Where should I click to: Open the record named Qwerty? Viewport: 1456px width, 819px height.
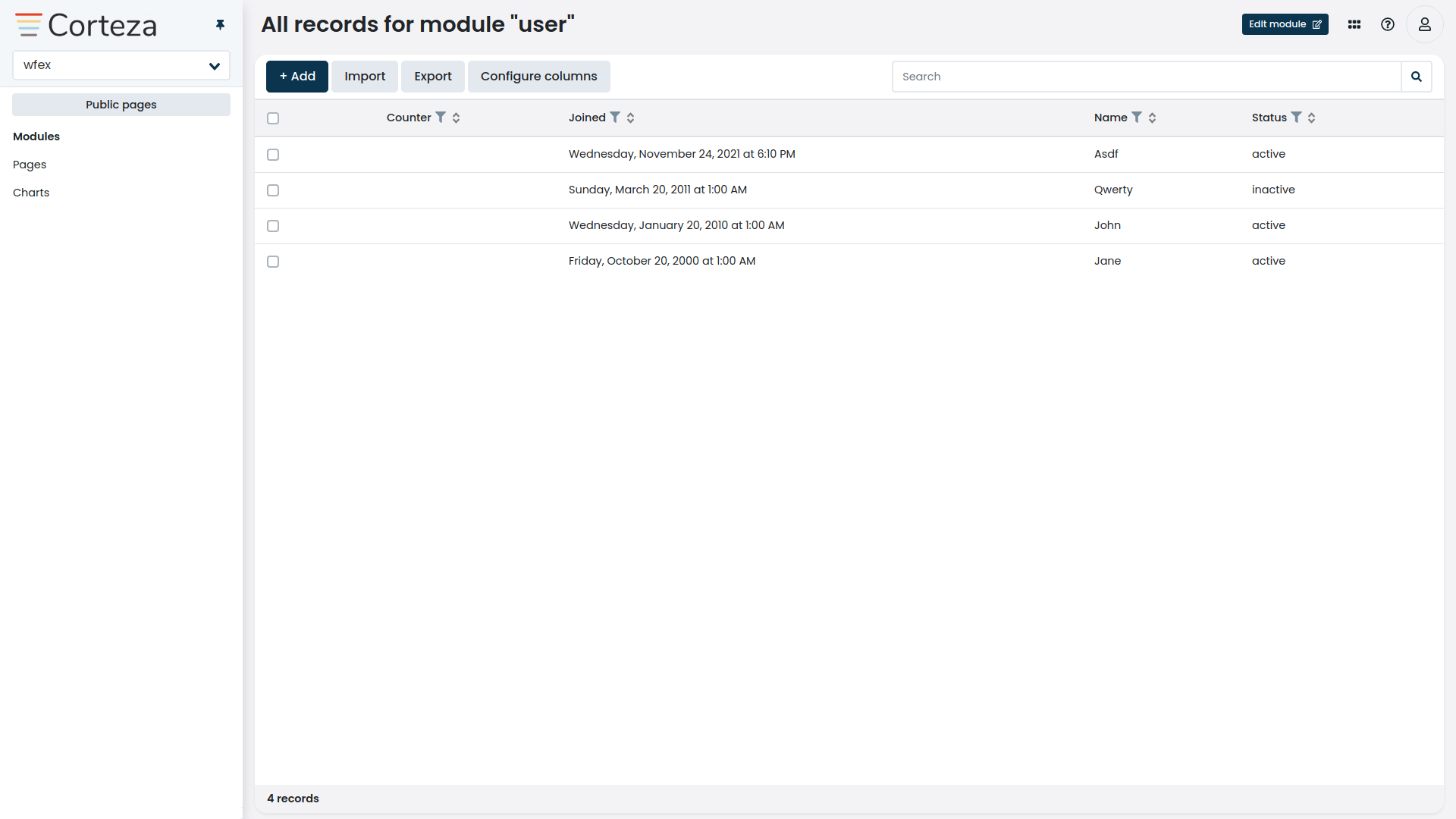(1113, 190)
